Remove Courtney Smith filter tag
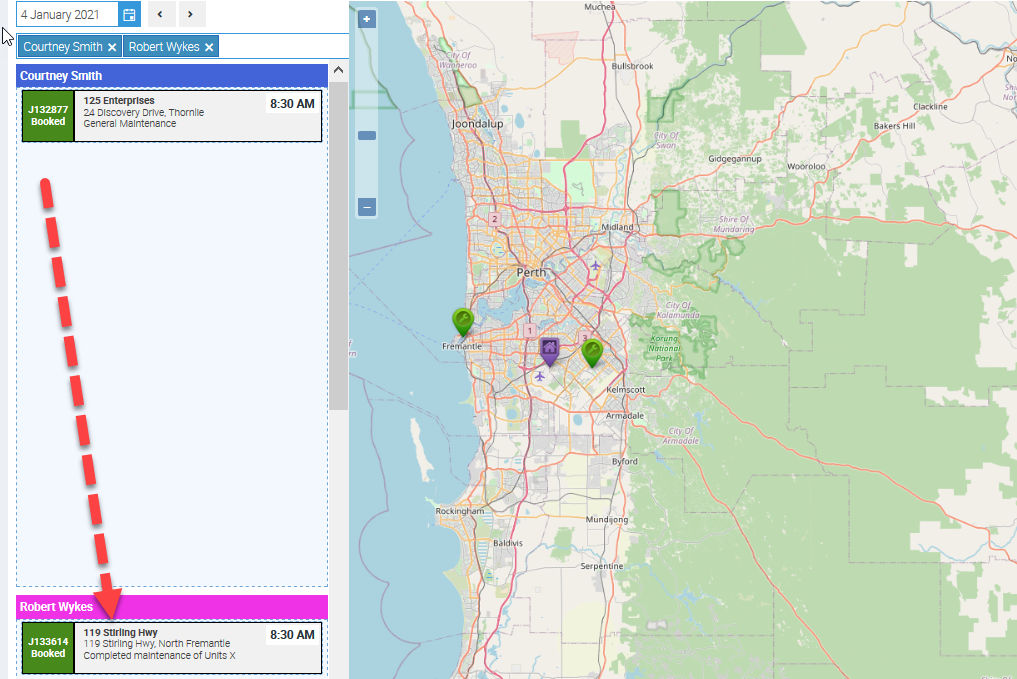 (113, 47)
